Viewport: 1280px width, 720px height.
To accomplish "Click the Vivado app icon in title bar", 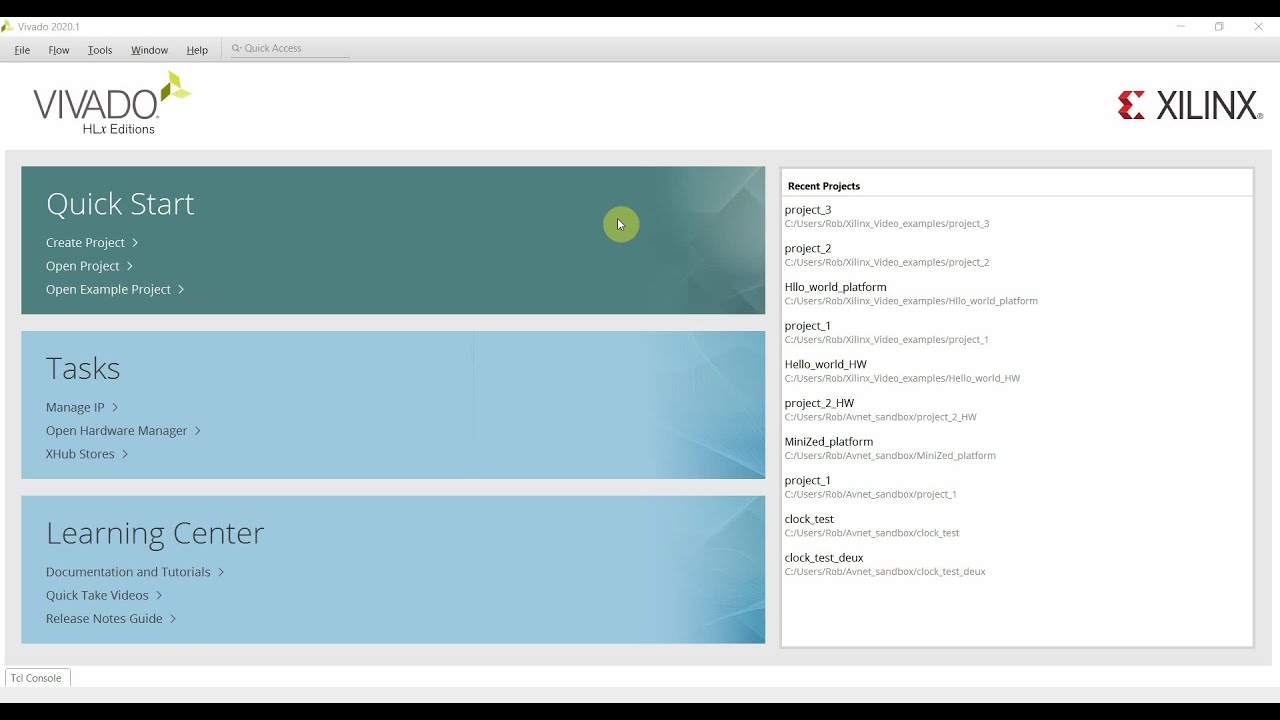I will pos(7,26).
